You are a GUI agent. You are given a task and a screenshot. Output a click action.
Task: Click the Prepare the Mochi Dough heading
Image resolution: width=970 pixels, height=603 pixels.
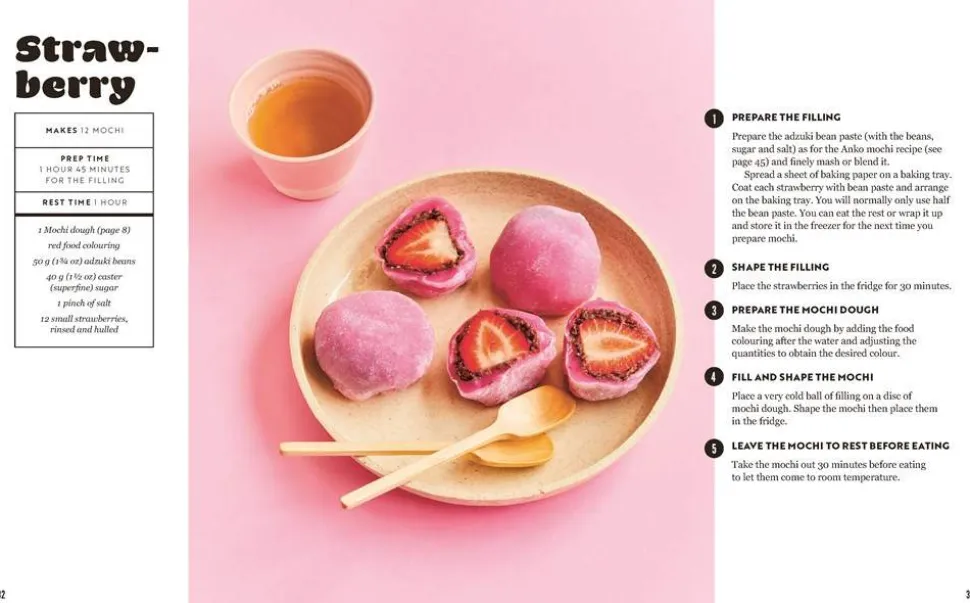coord(805,309)
